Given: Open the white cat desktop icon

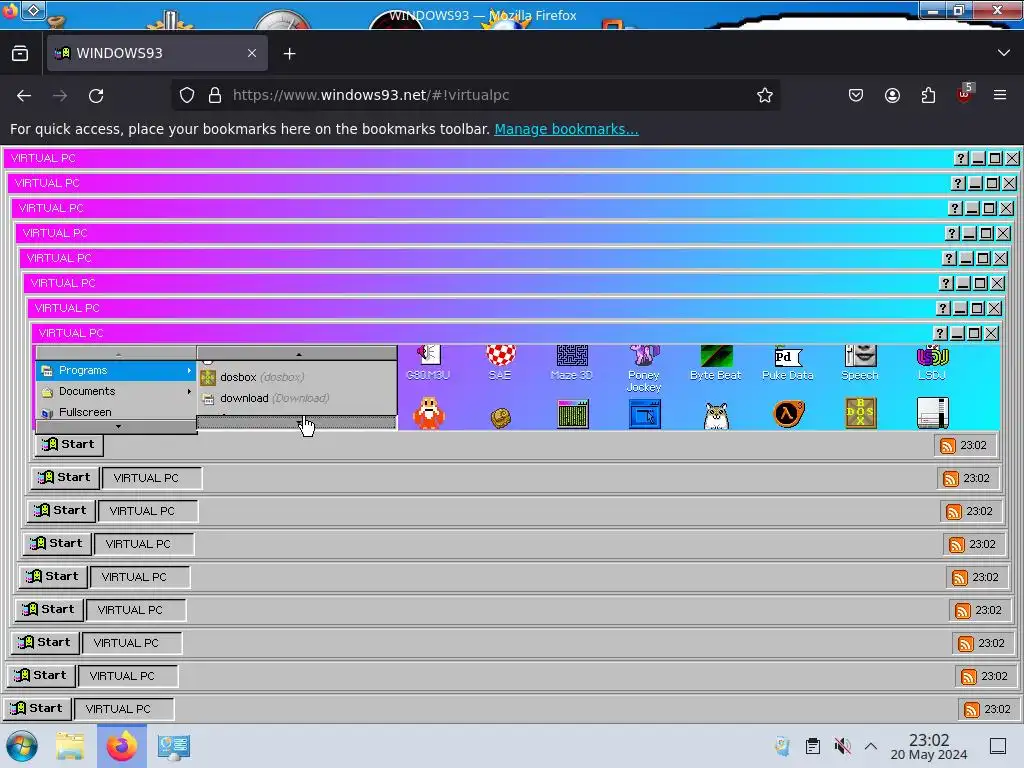Looking at the screenshot, I should pos(716,415).
